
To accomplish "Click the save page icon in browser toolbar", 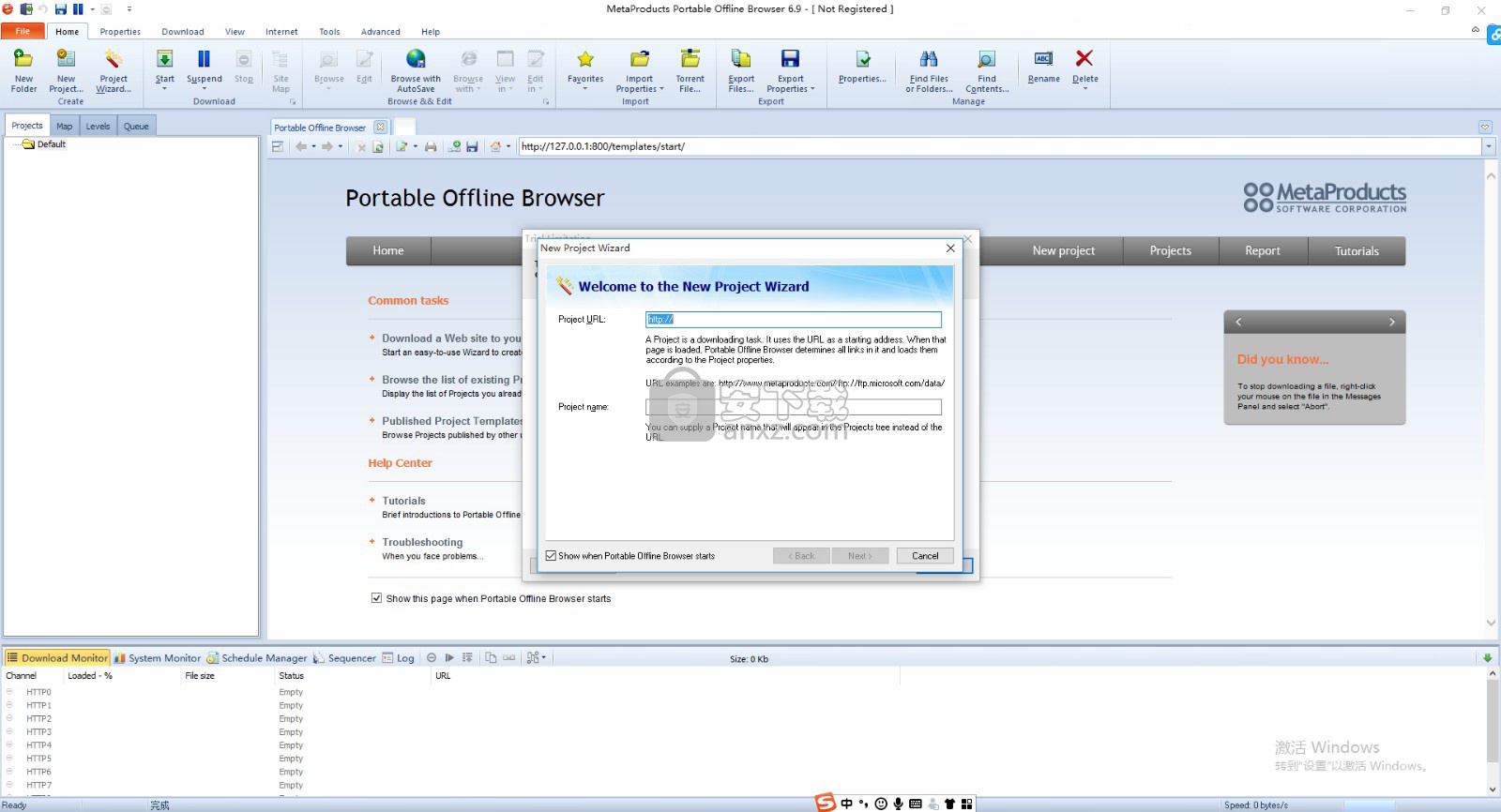I will [472, 147].
